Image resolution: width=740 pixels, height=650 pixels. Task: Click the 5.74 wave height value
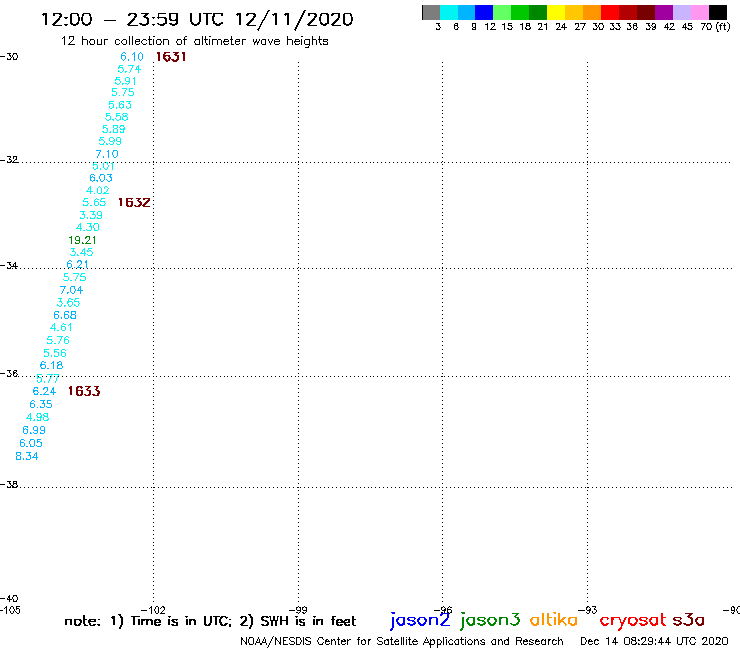(x=129, y=69)
